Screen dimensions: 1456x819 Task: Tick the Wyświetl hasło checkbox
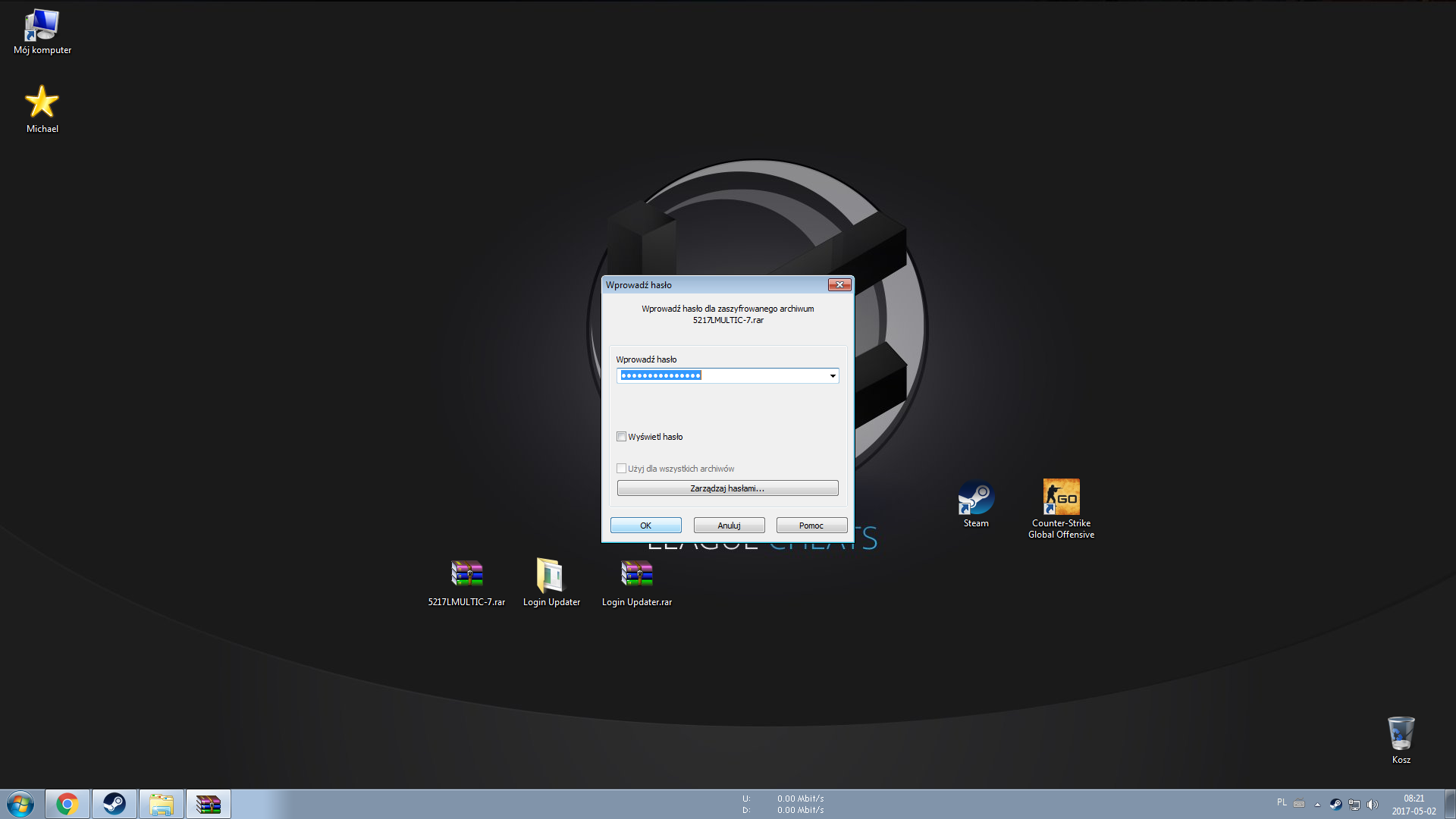point(621,437)
